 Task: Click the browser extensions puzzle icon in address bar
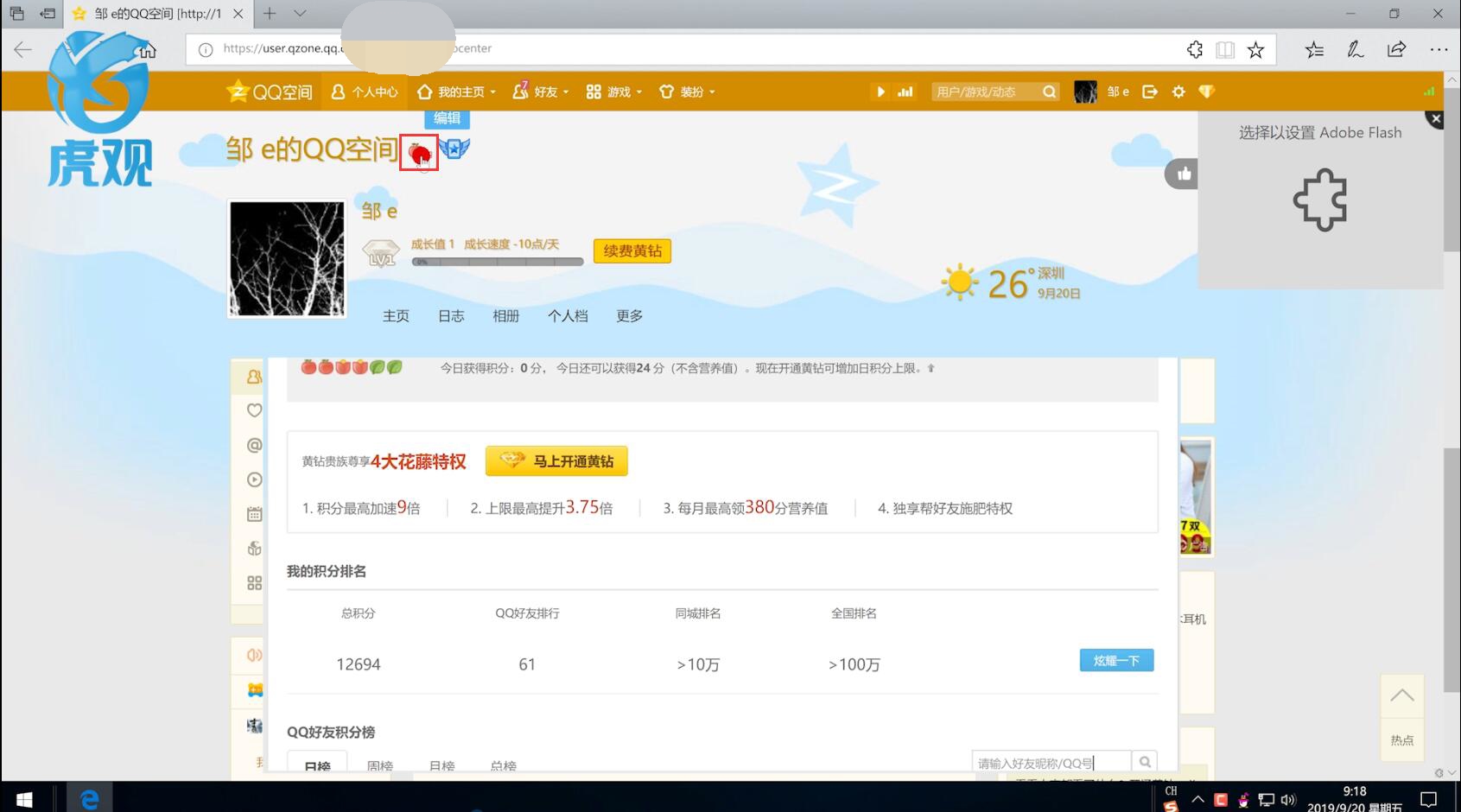coord(1195,49)
